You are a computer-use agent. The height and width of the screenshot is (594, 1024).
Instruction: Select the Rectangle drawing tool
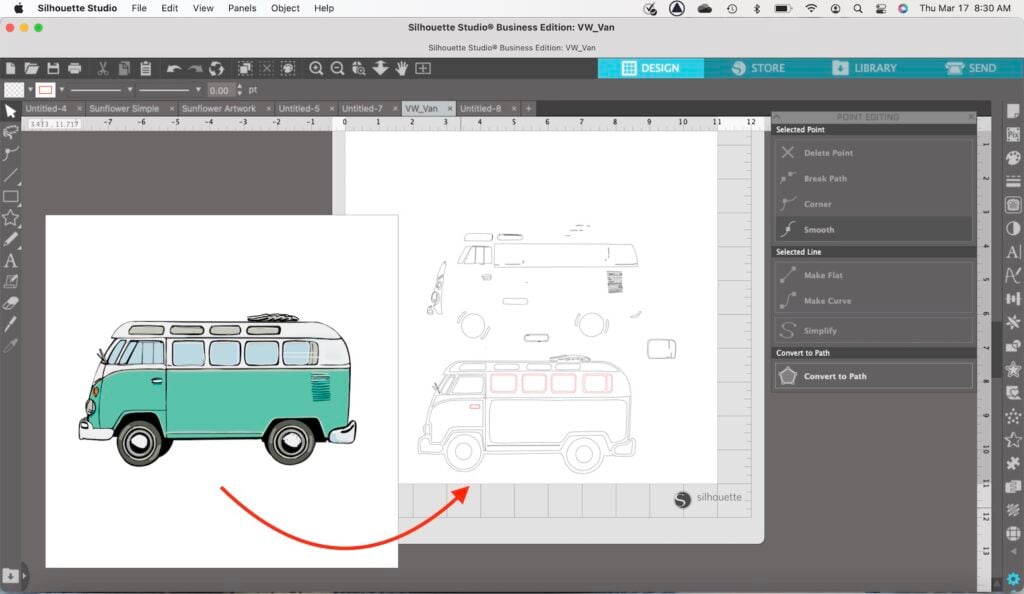pos(10,196)
